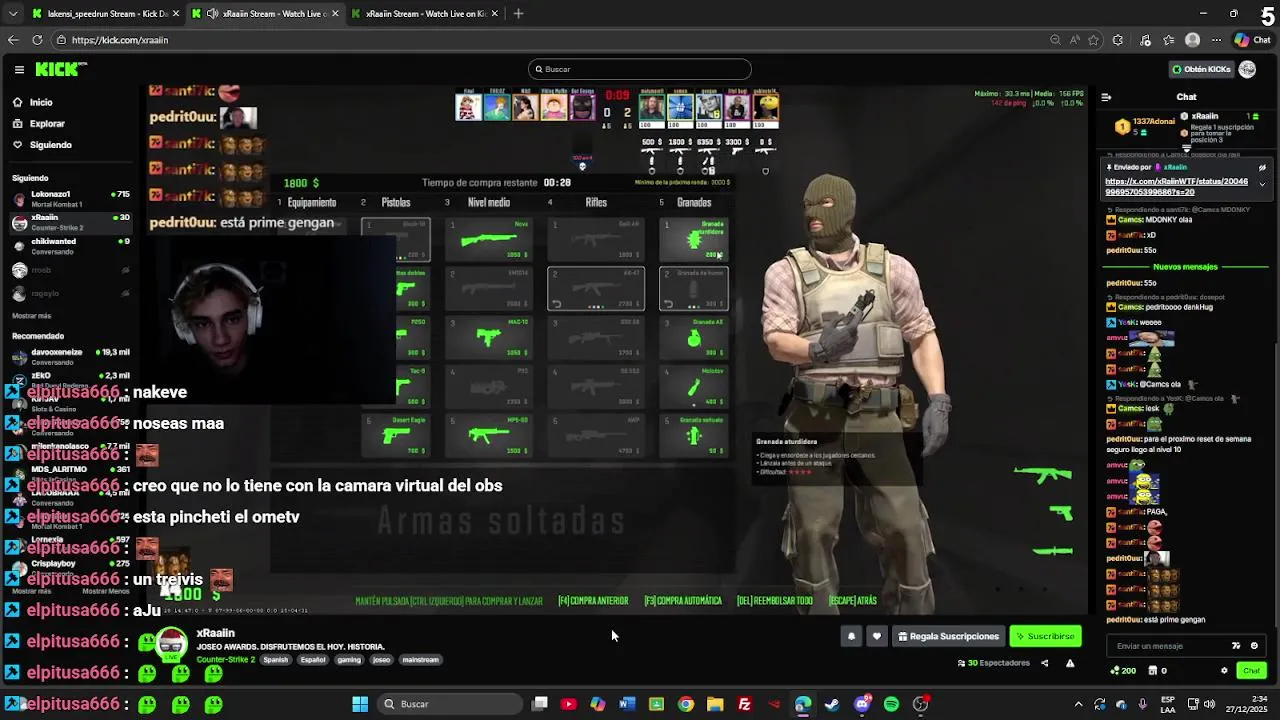Image resolution: width=1280 pixels, height=720 pixels.
Task: Click the KICK logo
Action: click(x=61, y=69)
